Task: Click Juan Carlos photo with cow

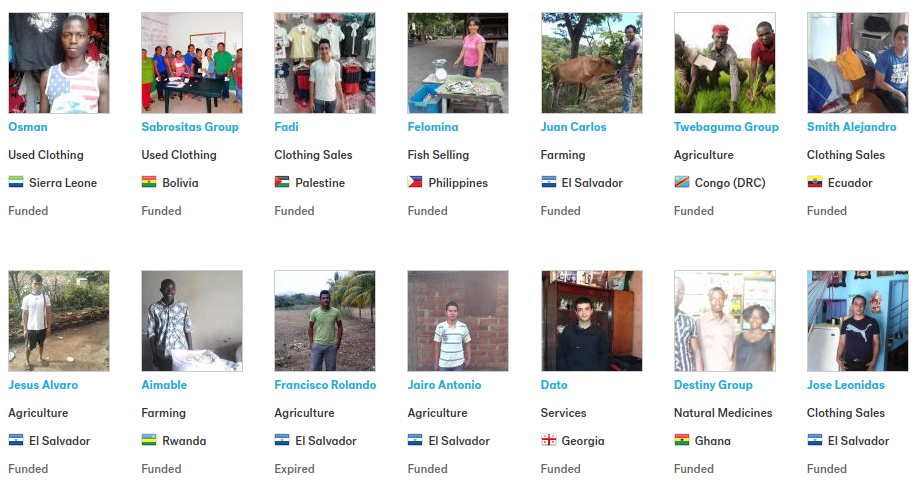Action: (x=591, y=63)
